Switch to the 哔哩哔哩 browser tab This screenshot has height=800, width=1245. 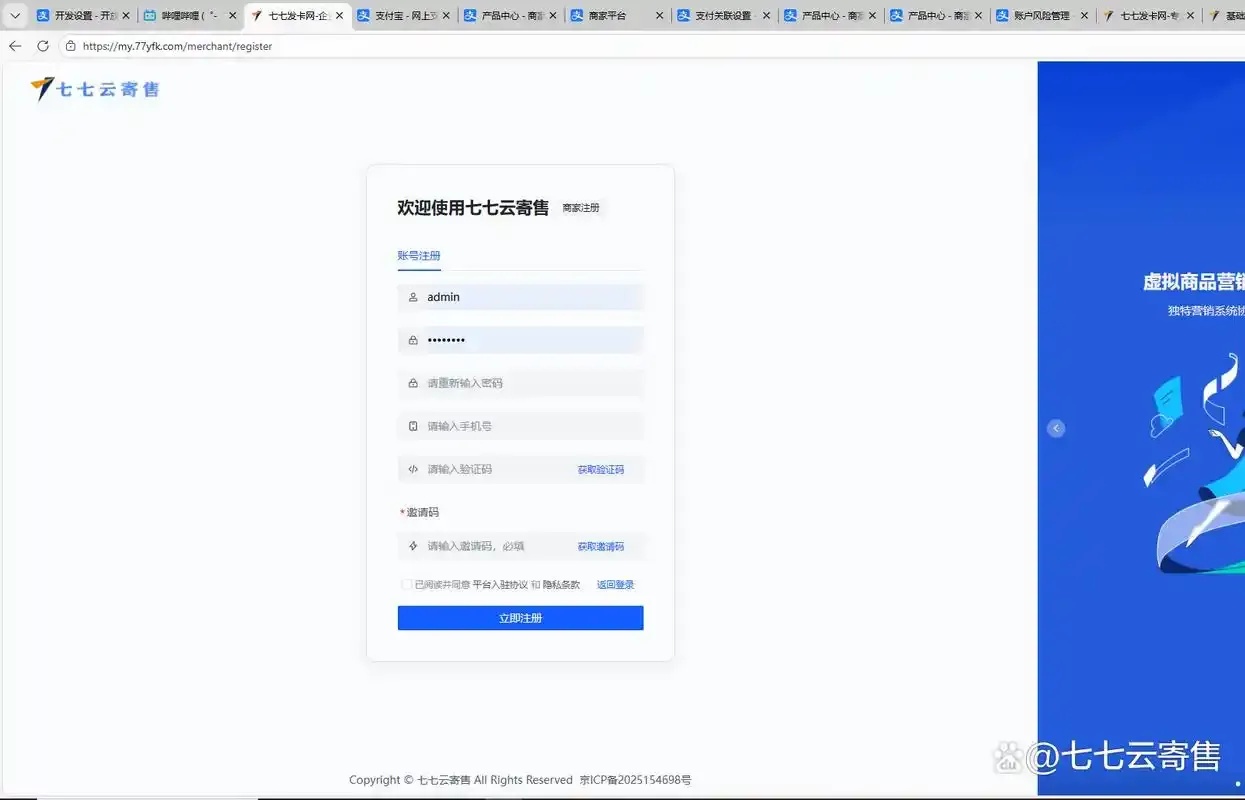190,16
